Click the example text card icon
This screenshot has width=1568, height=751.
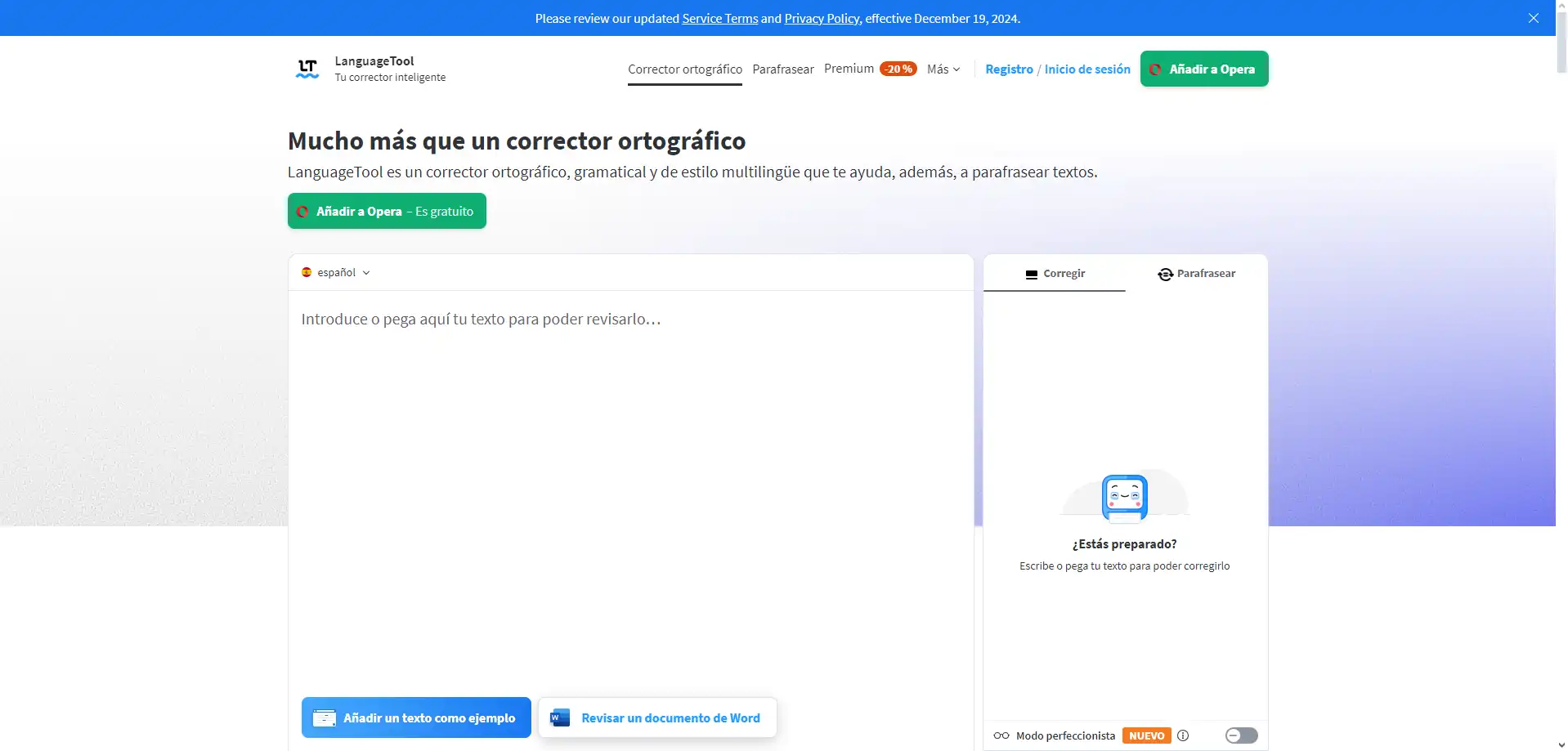(325, 717)
